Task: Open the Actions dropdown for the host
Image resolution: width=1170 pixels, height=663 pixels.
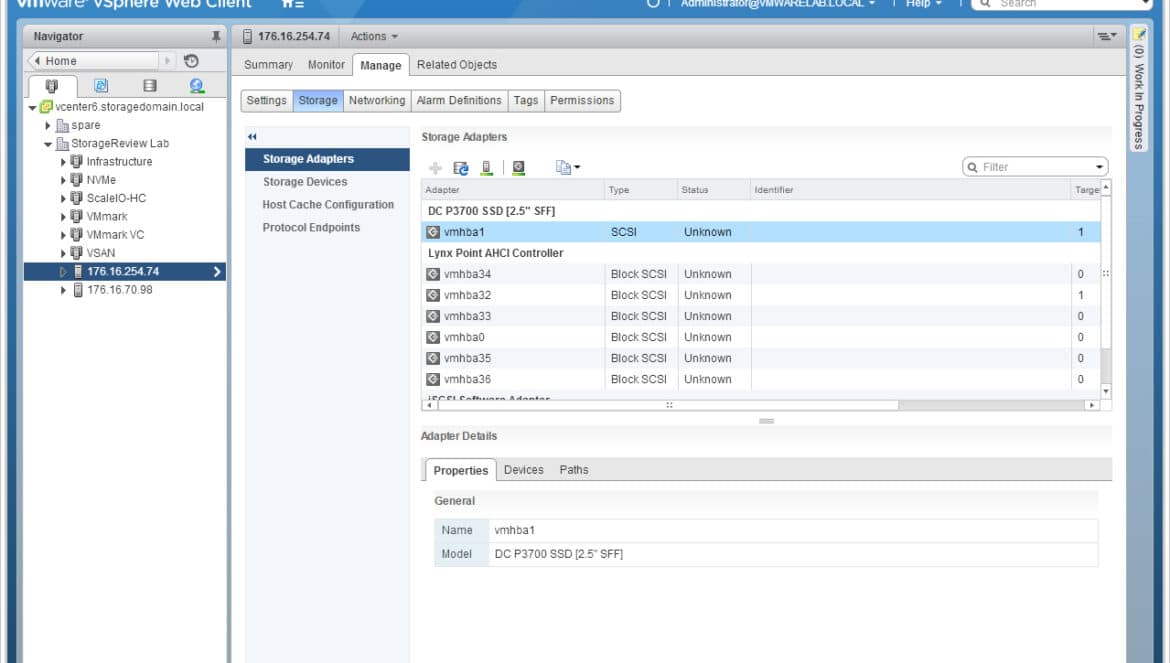Action: [374, 36]
